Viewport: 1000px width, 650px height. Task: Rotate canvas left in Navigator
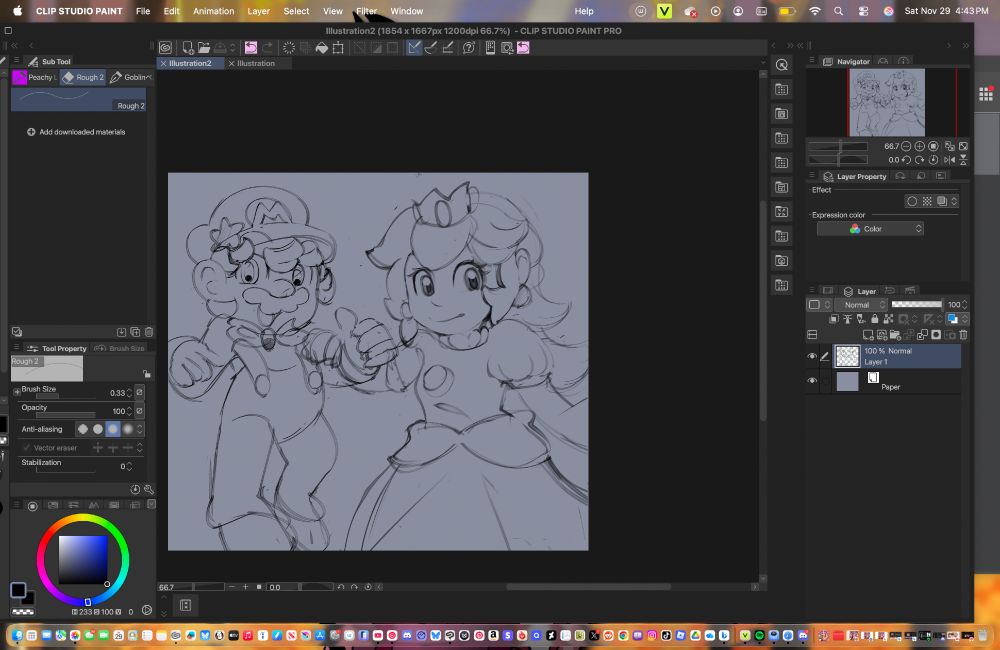pos(906,160)
